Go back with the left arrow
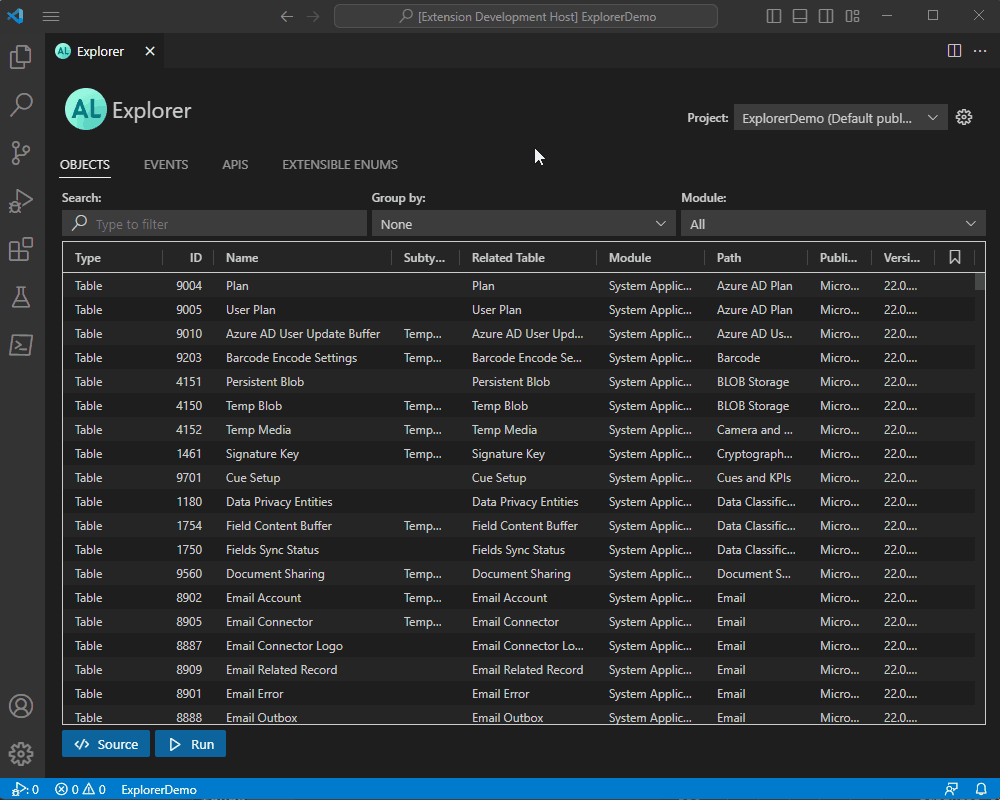This screenshot has width=1000, height=800. [x=287, y=17]
